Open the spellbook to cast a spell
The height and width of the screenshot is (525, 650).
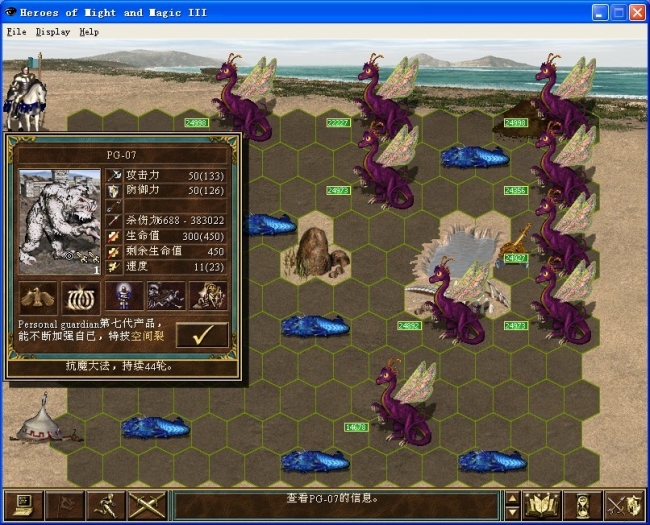coord(541,506)
